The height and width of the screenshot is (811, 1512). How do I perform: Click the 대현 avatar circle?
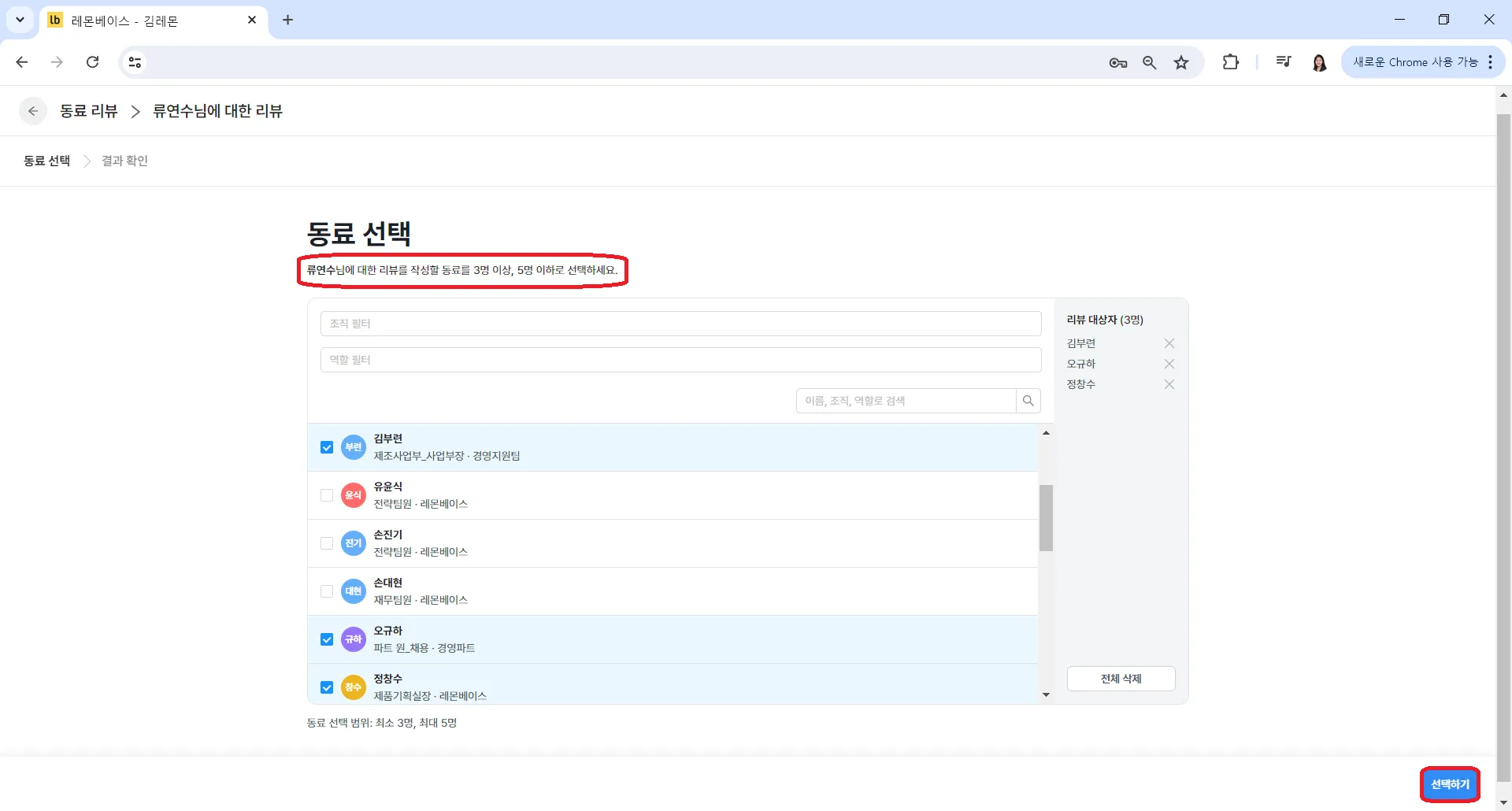(x=354, y=591)
